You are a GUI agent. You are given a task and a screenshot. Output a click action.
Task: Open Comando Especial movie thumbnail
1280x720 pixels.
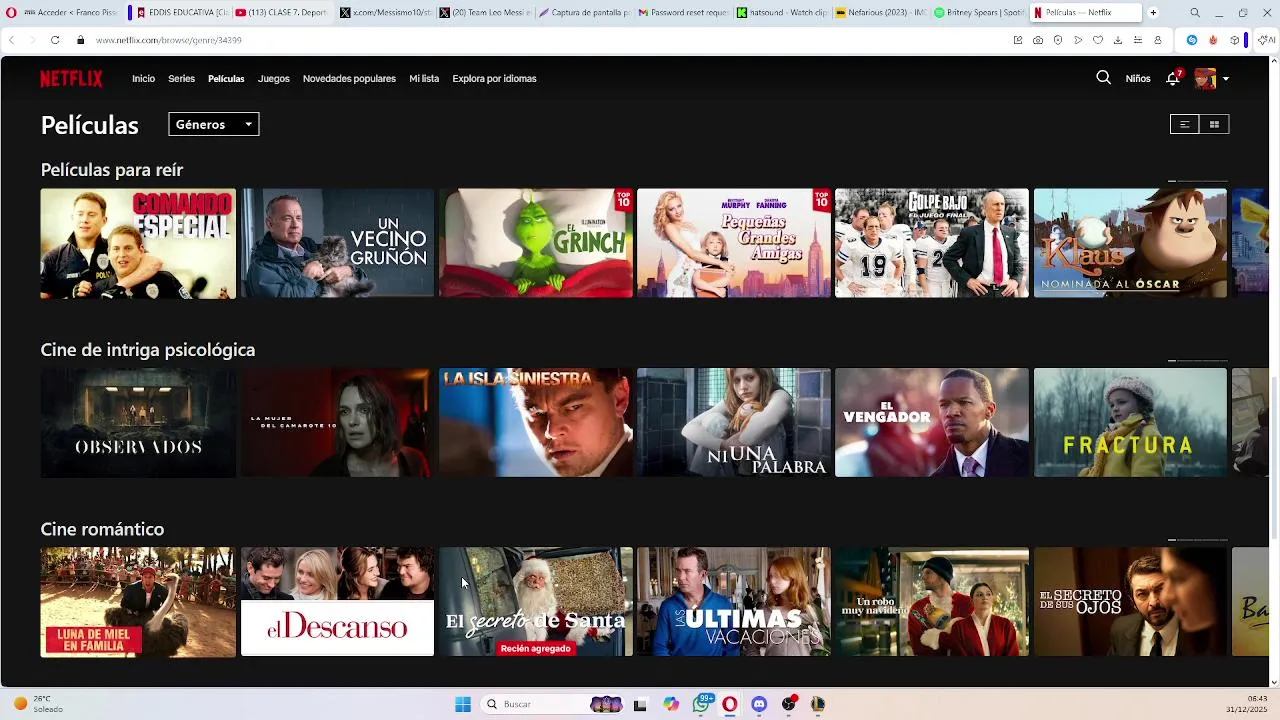tap(138, 243)
